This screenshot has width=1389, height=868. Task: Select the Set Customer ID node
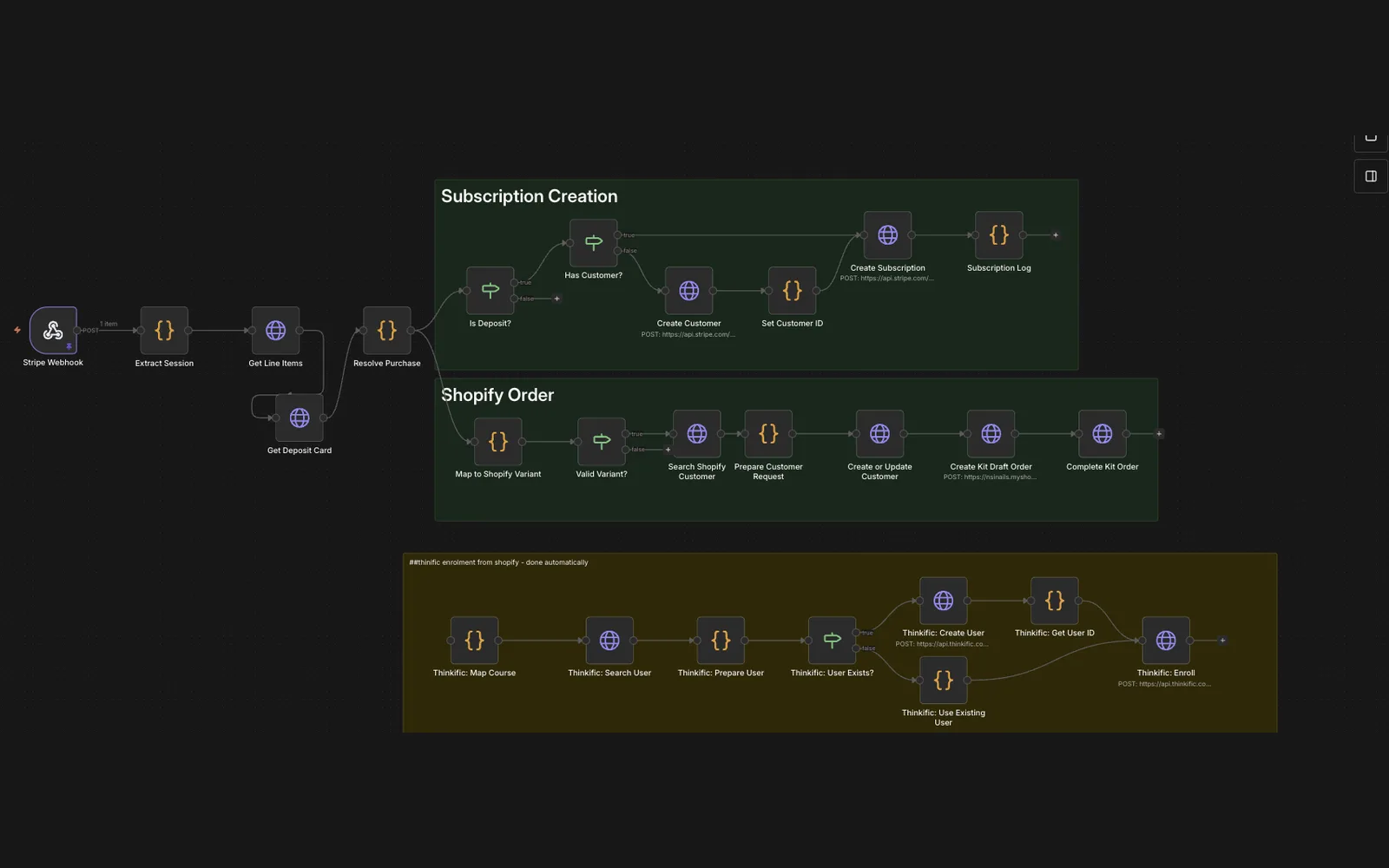[x=792, y=291]
